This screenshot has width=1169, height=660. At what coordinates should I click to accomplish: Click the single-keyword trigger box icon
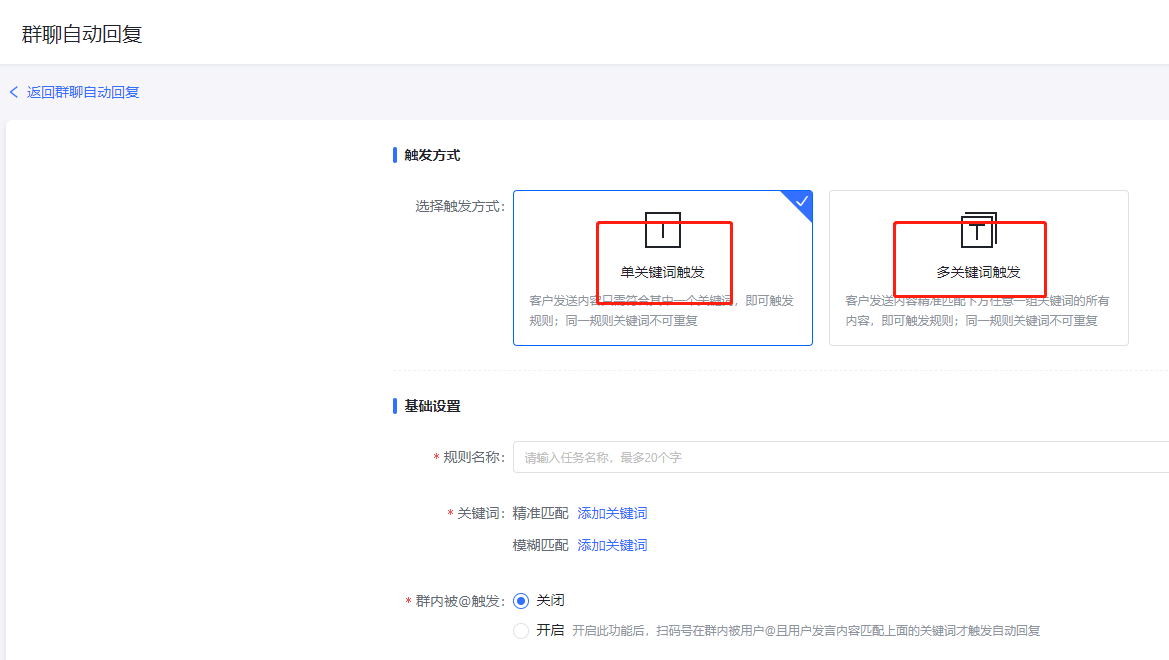tap(662, 230)
